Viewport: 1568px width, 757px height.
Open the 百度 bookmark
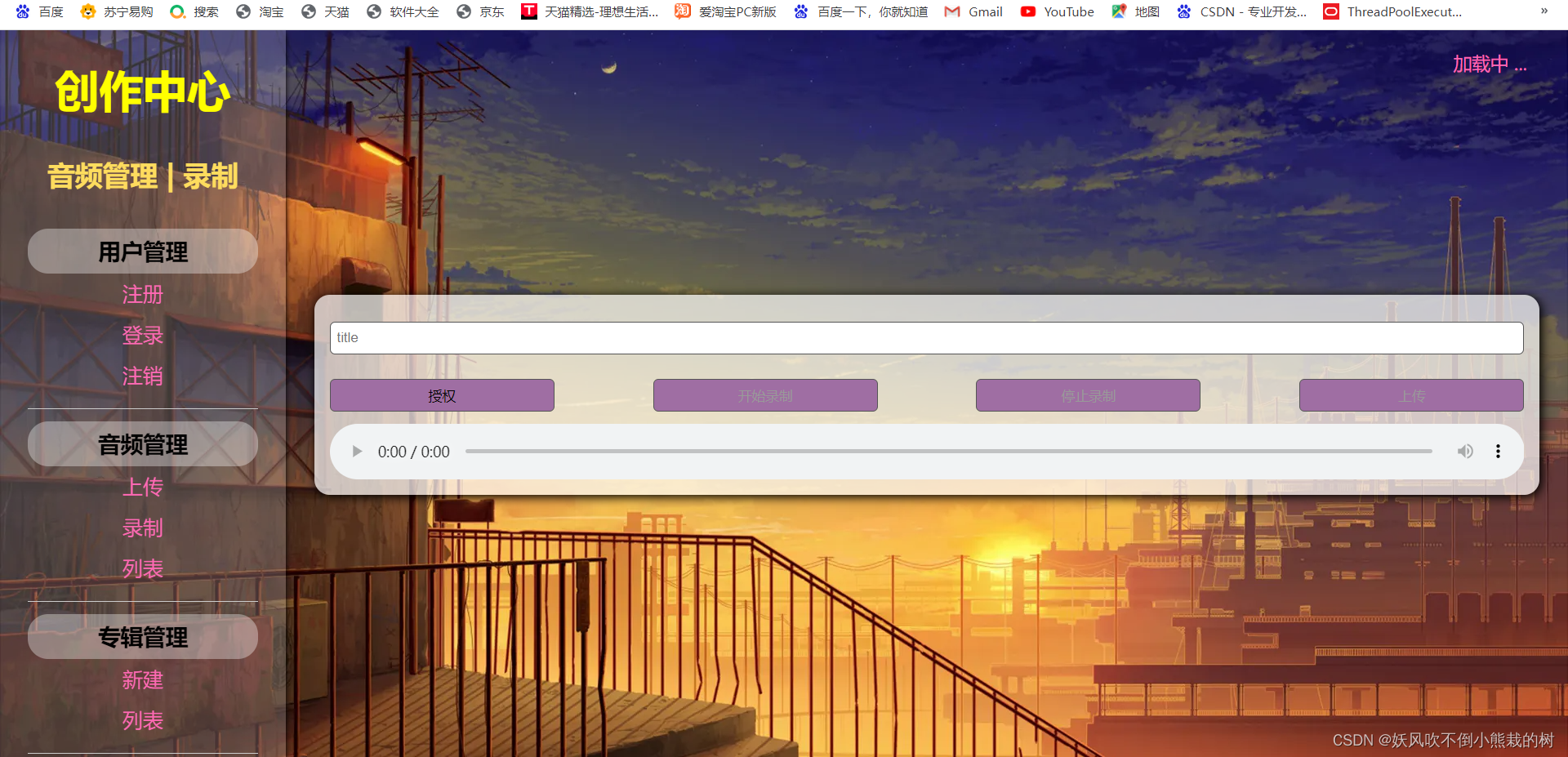[x=39, y=11]
